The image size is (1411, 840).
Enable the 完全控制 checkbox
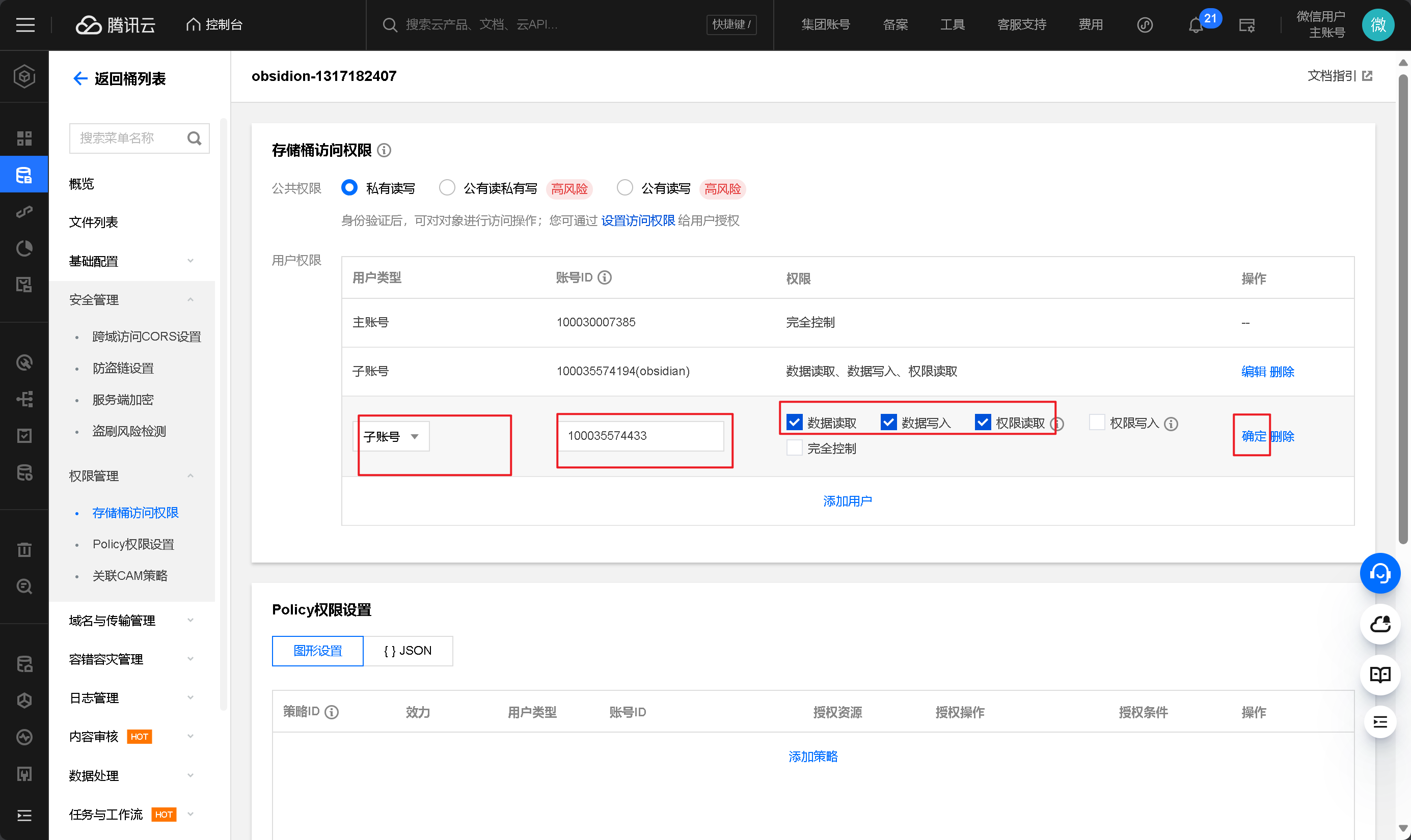click(794, 447)
